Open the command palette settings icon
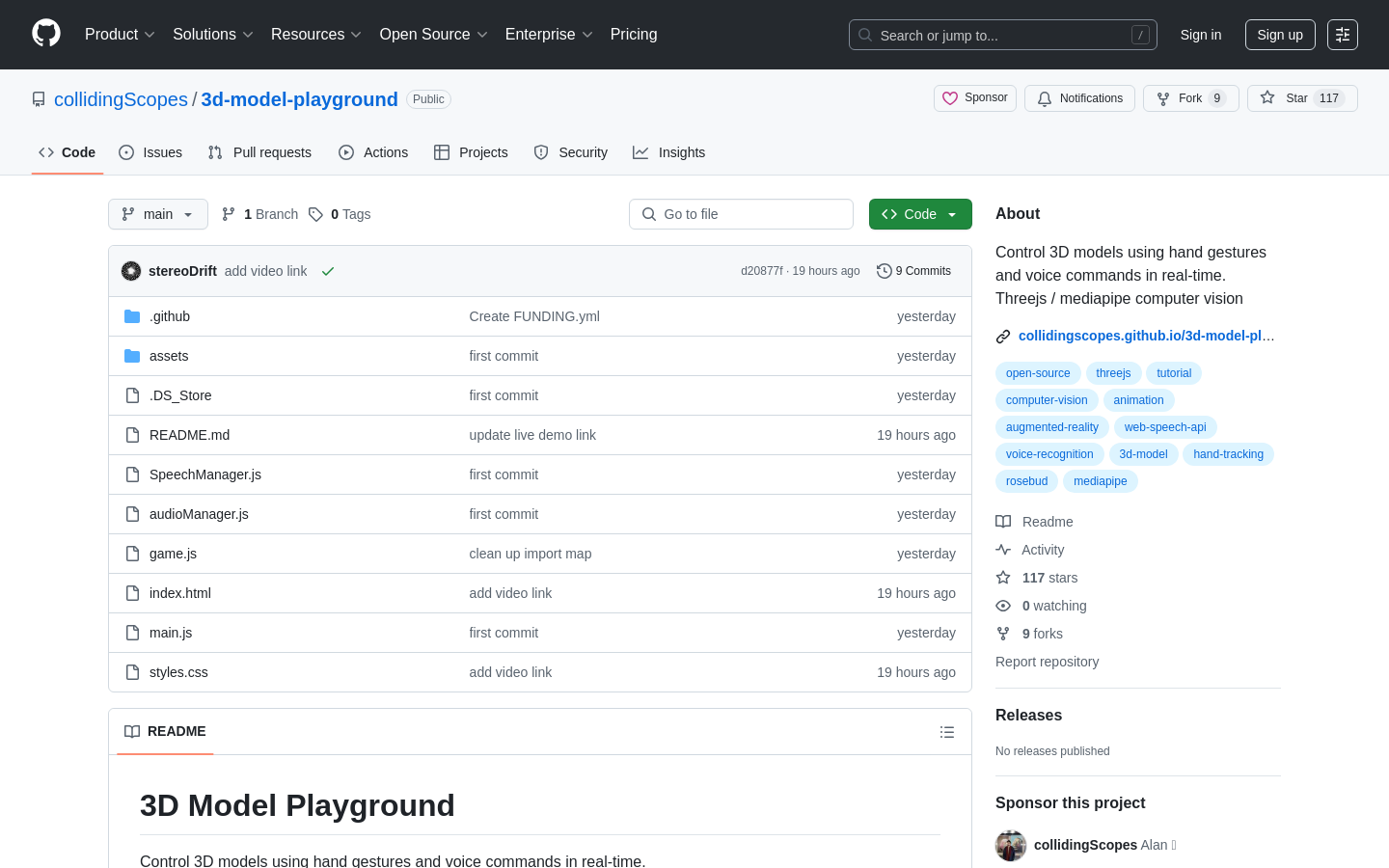Screen dimensions: 1389x868 tap(1343, 35)
